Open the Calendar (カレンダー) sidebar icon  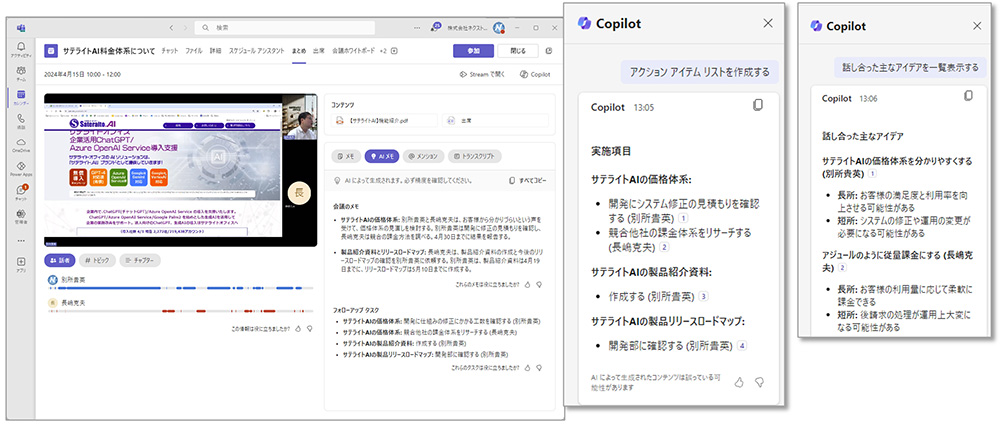tap(22, 96)
